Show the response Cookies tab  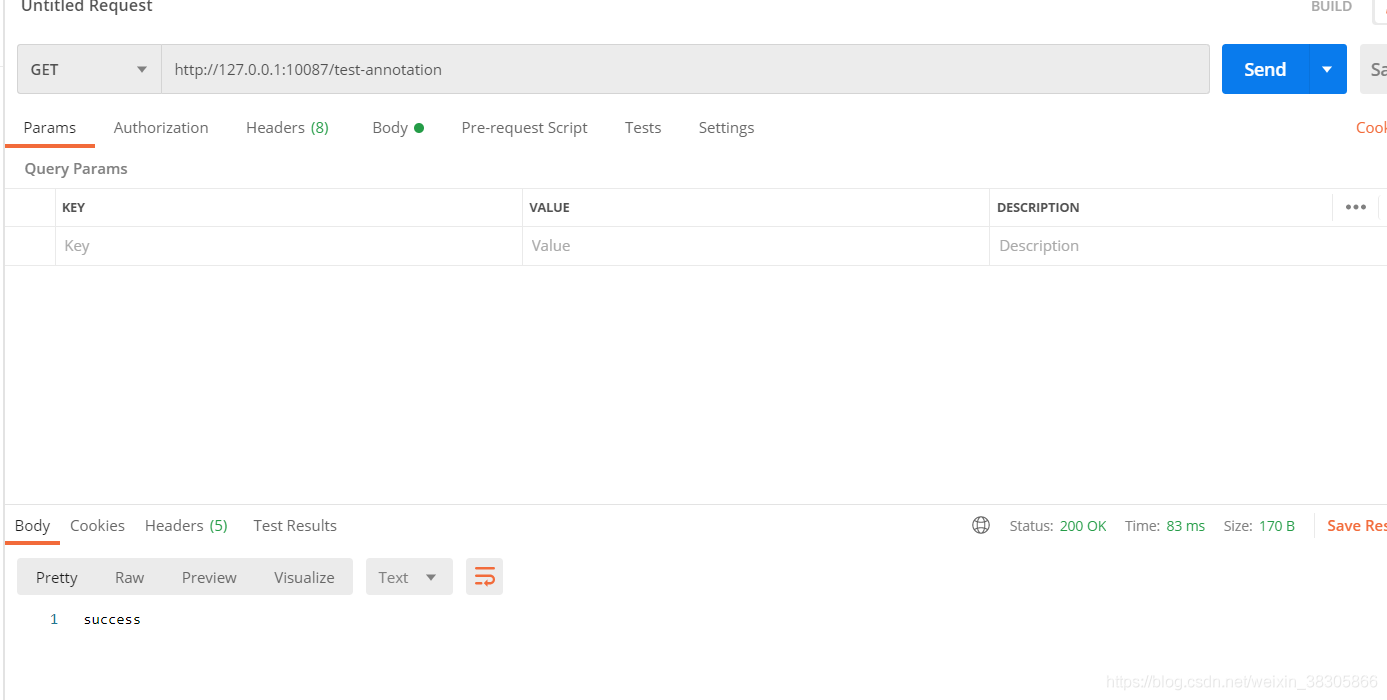pos(97,525)
